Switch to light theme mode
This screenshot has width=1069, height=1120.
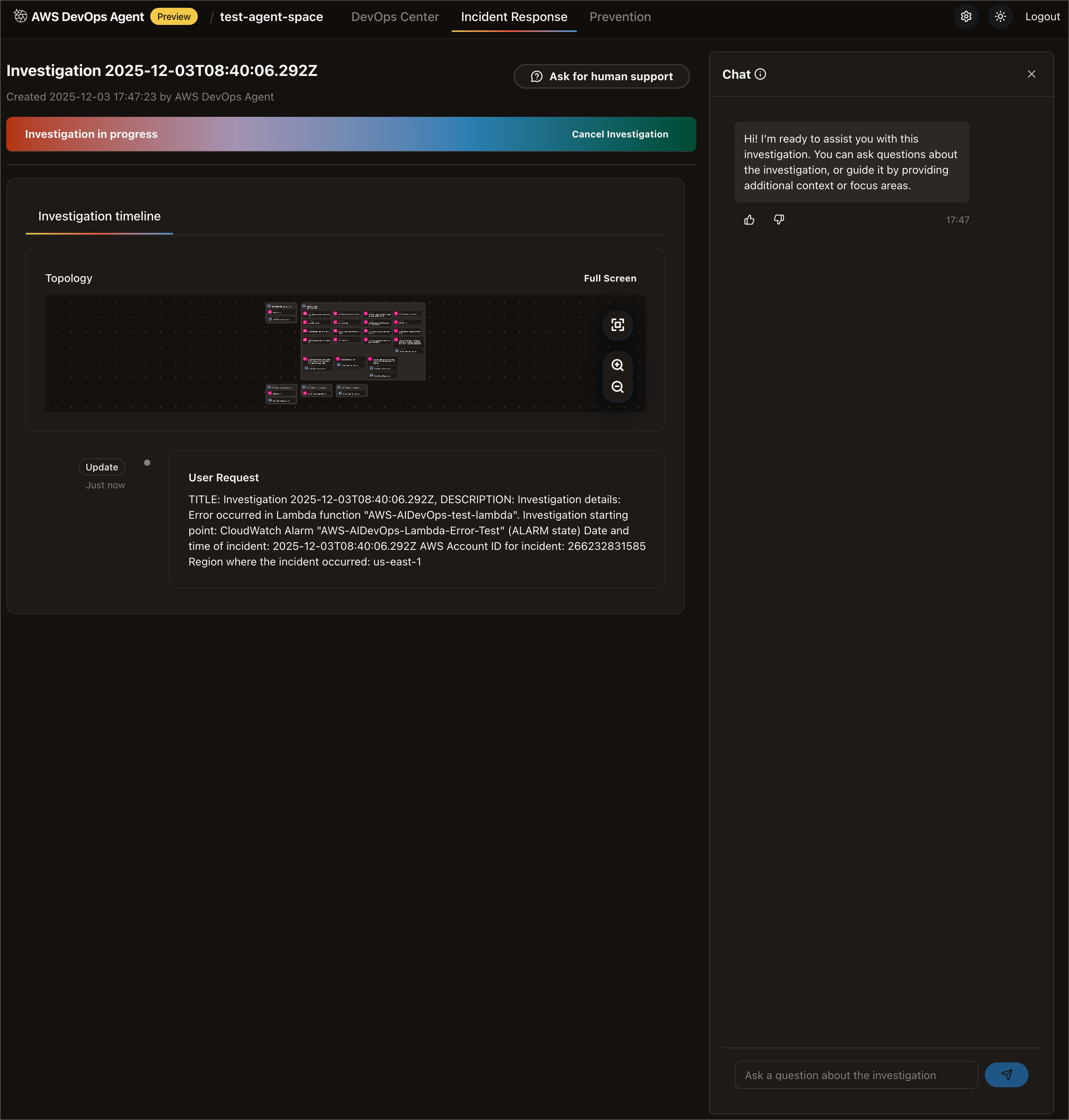point(1000,16)
